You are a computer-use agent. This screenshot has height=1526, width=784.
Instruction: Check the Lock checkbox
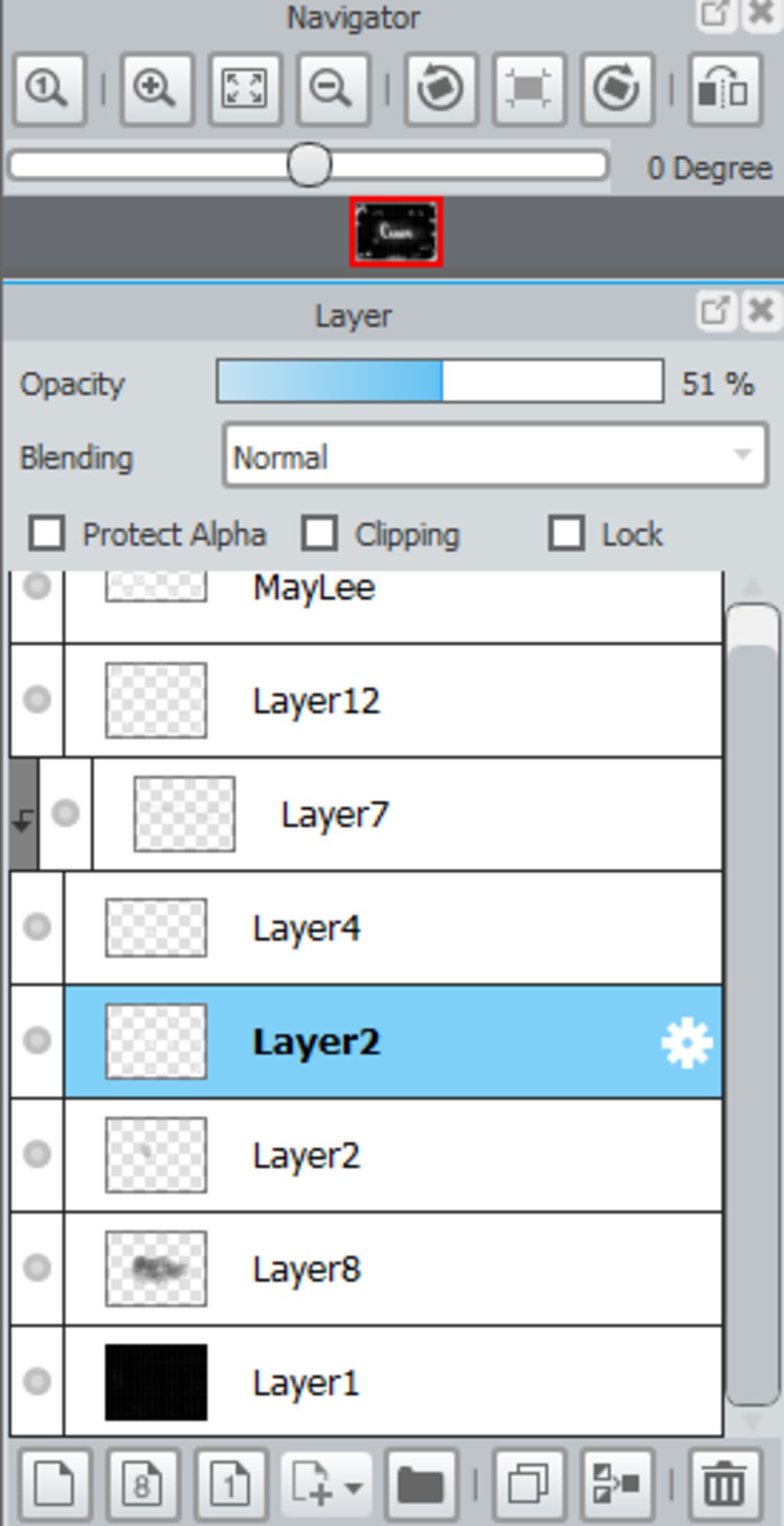[567, 533]
